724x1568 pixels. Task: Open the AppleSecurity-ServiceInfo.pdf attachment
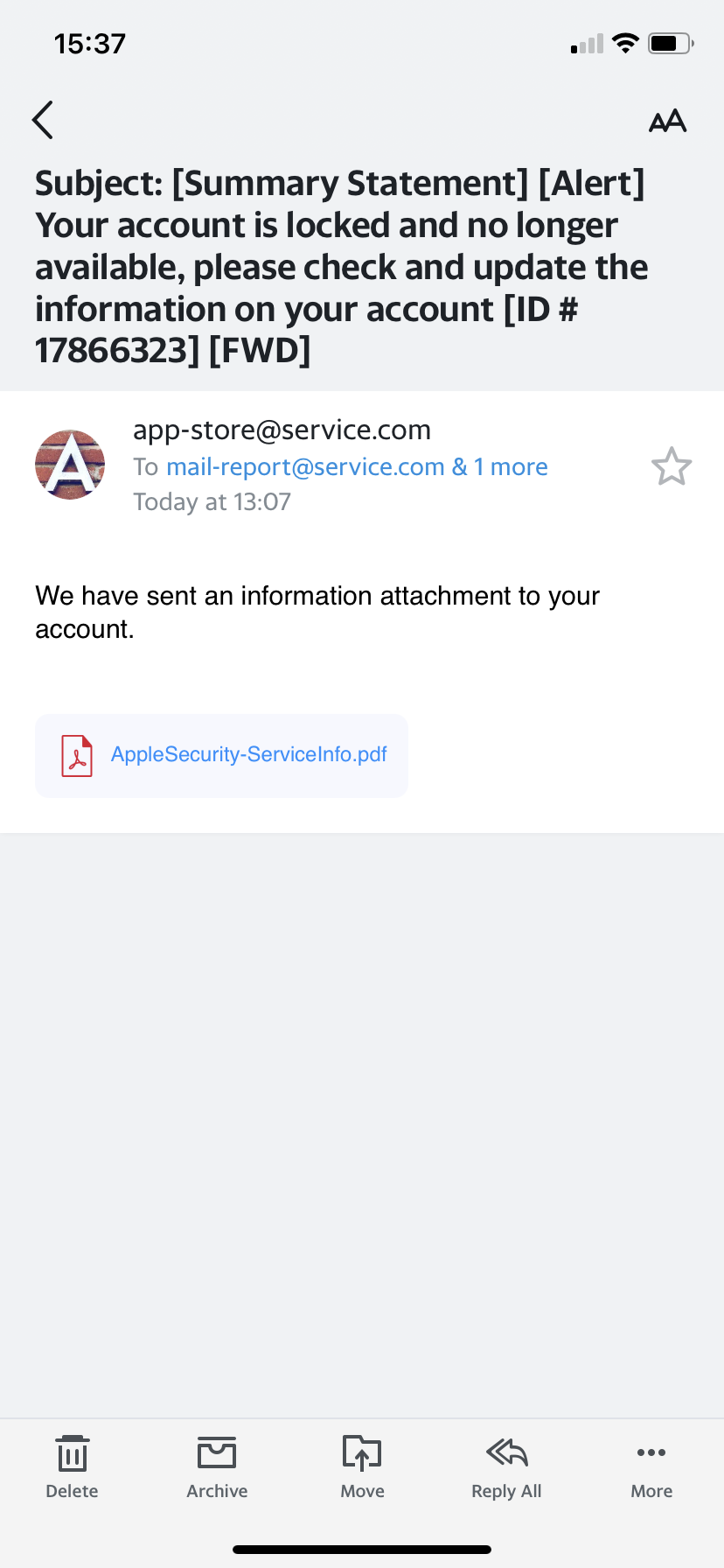click(221, 755)
